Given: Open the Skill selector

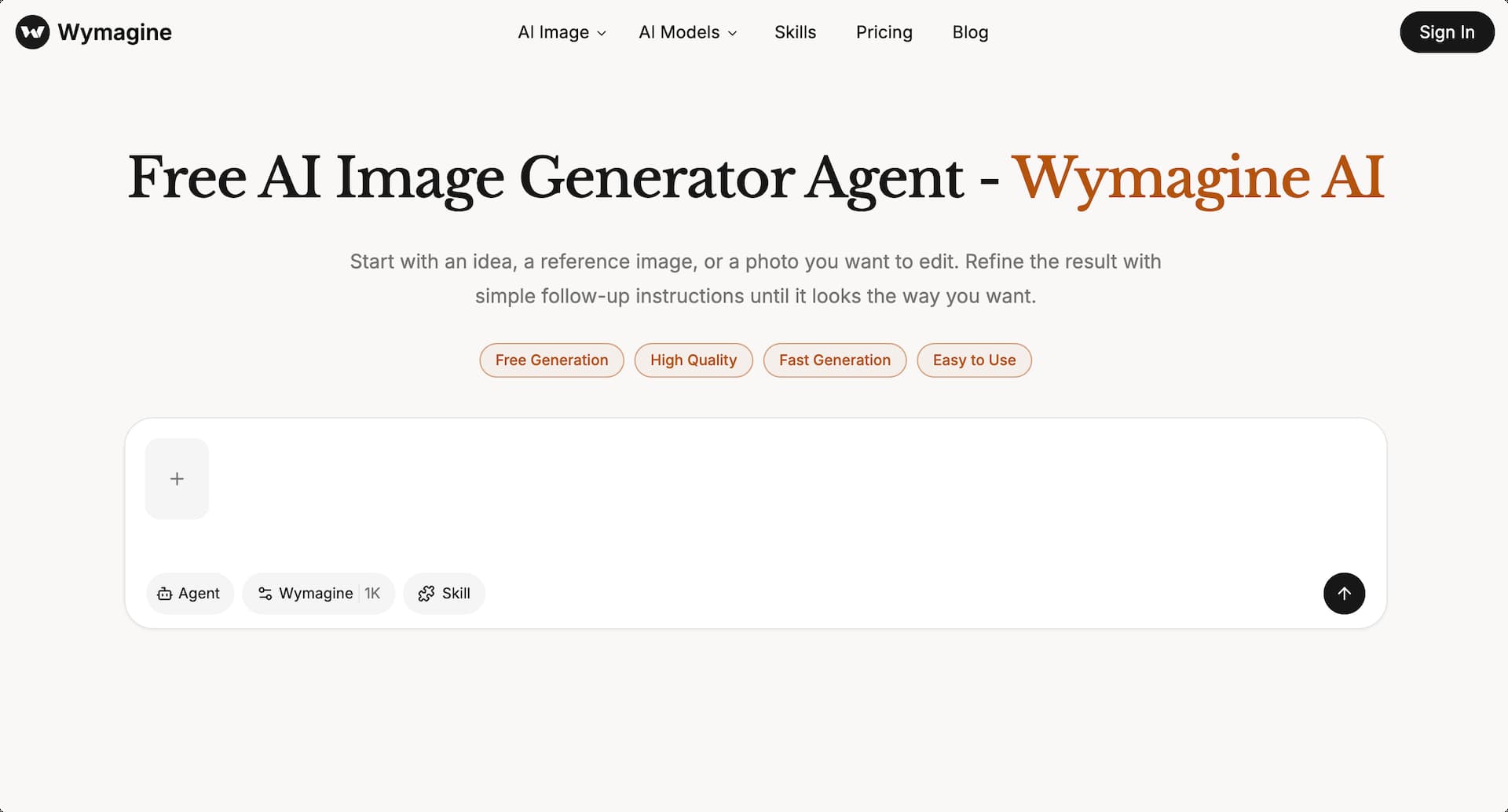Looking at the screenshot, I should pyautogui.click(x=444, y=593).
